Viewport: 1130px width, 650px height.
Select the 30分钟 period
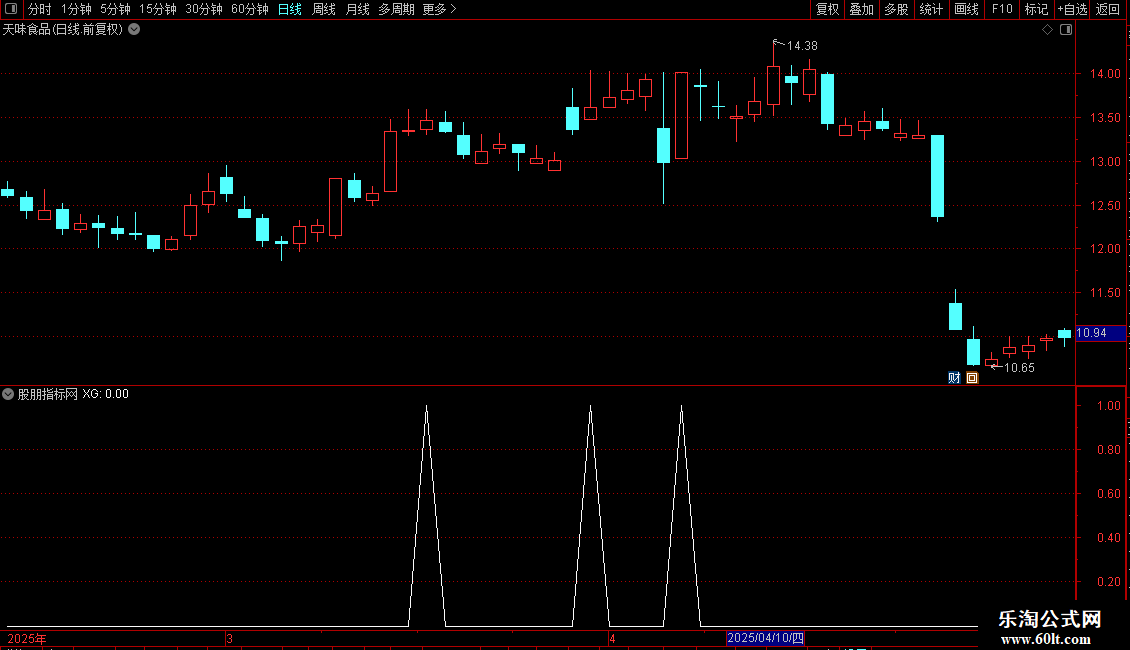[204, 9]
